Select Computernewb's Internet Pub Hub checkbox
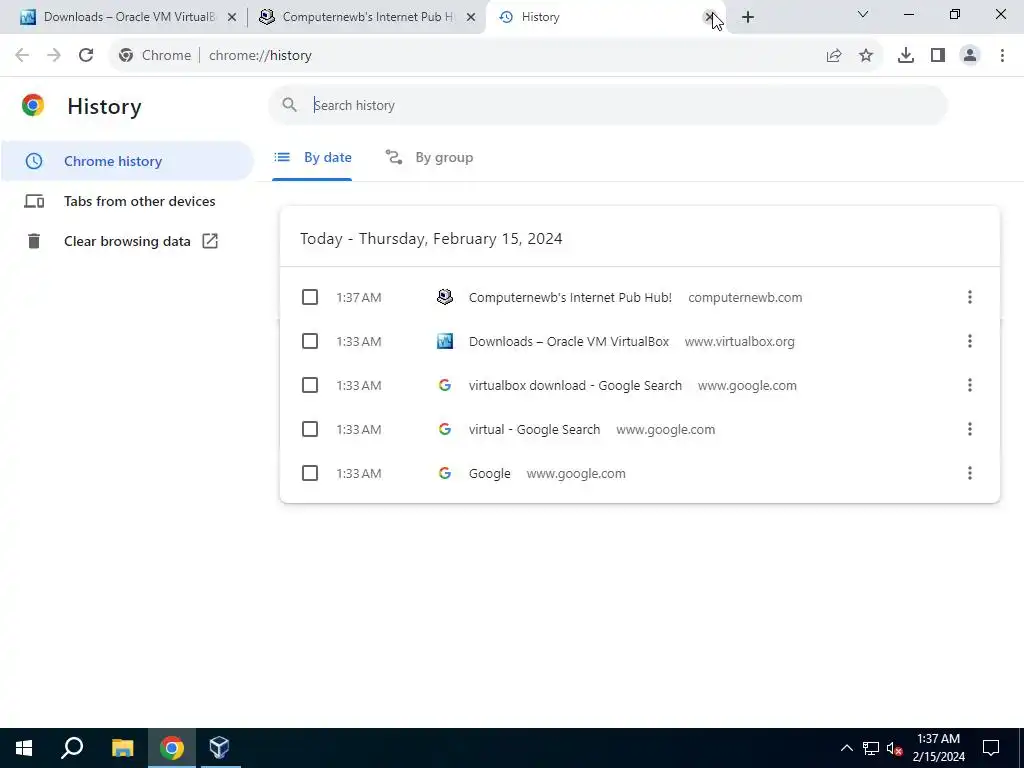Viewport: 1024px width, 768px height. pyautogui.click(x=310, y=297)
